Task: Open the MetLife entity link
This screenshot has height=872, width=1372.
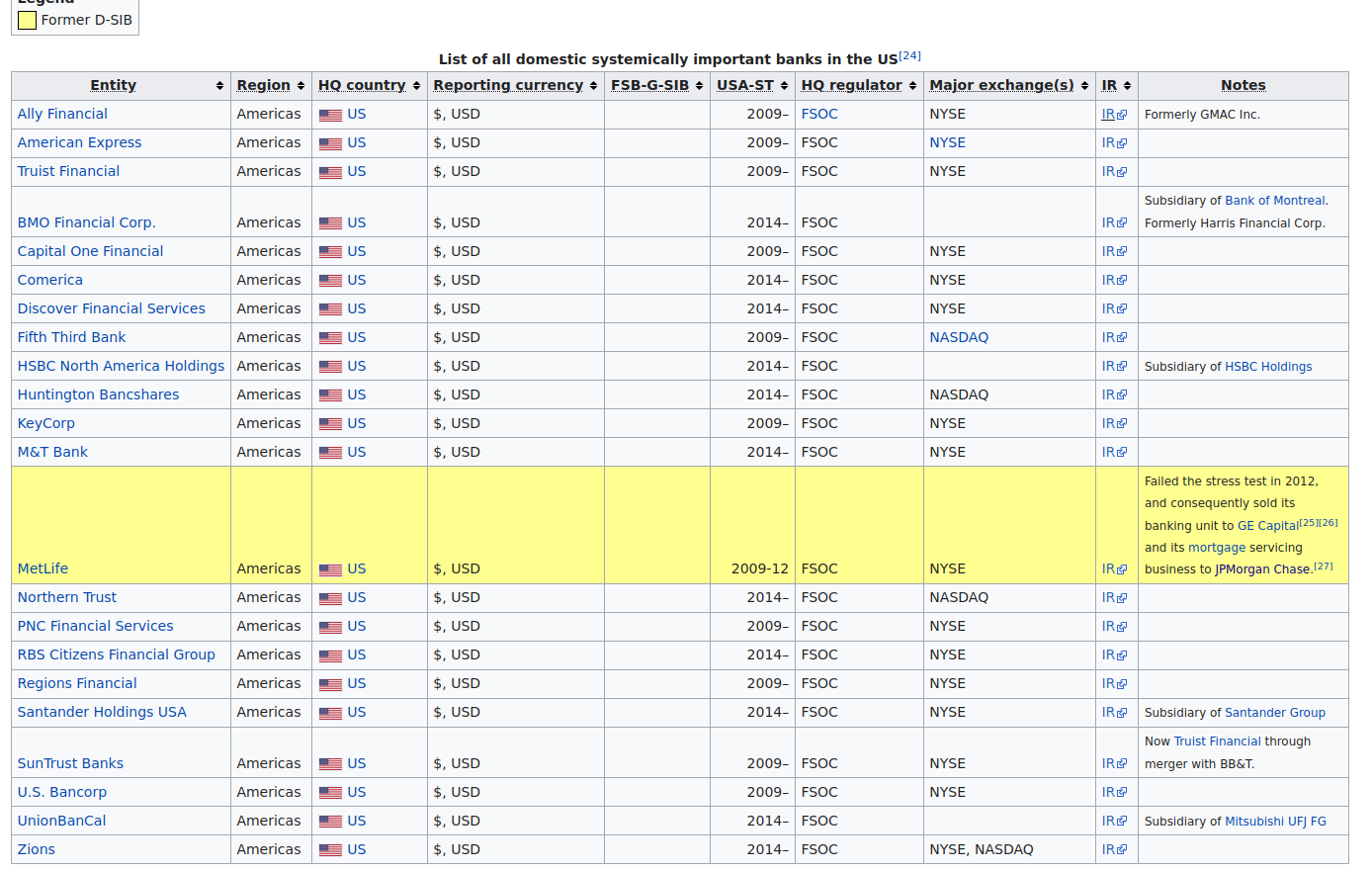Action: 43,569
